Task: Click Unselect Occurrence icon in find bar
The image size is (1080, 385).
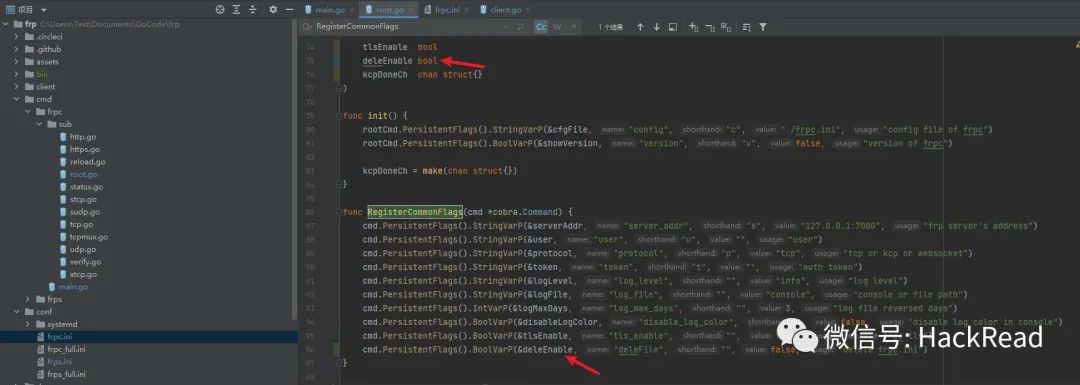Action: tap(709, 27)
